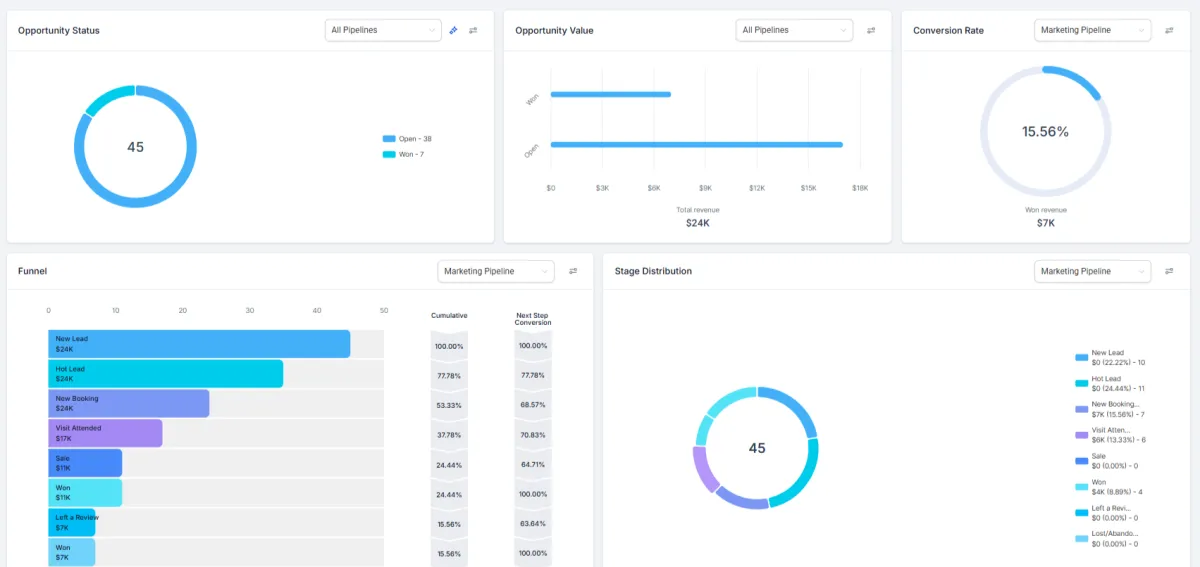The image size is (1200, 567).
Task: Toggle Visit Atten... legend entry
Action: pyautogui.click(x=1110, y=434)
